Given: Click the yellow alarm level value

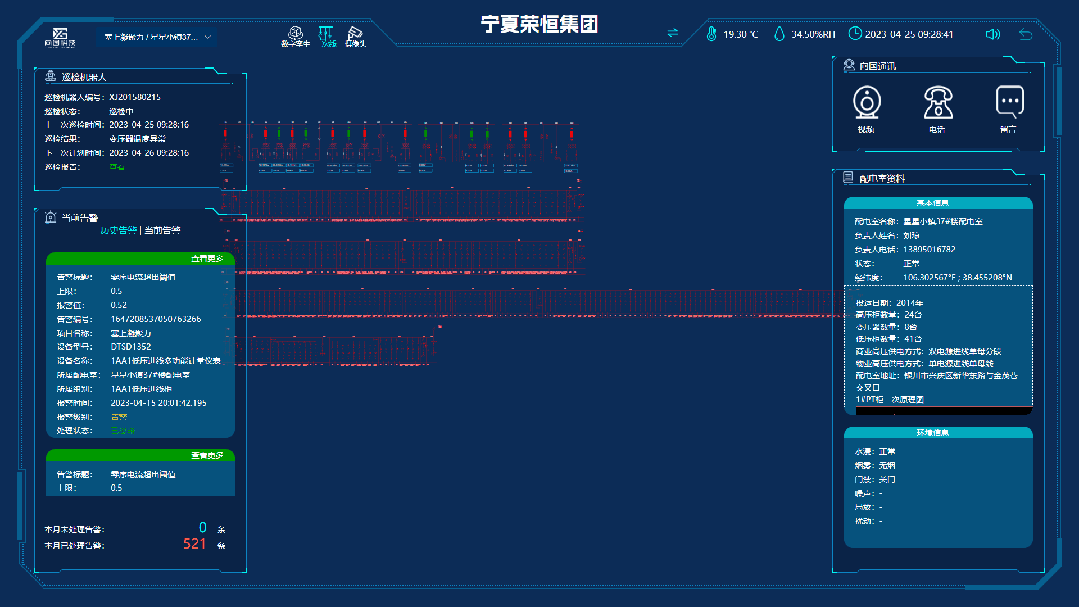Looking at the screenshot, I should click(x=118, y=417).
